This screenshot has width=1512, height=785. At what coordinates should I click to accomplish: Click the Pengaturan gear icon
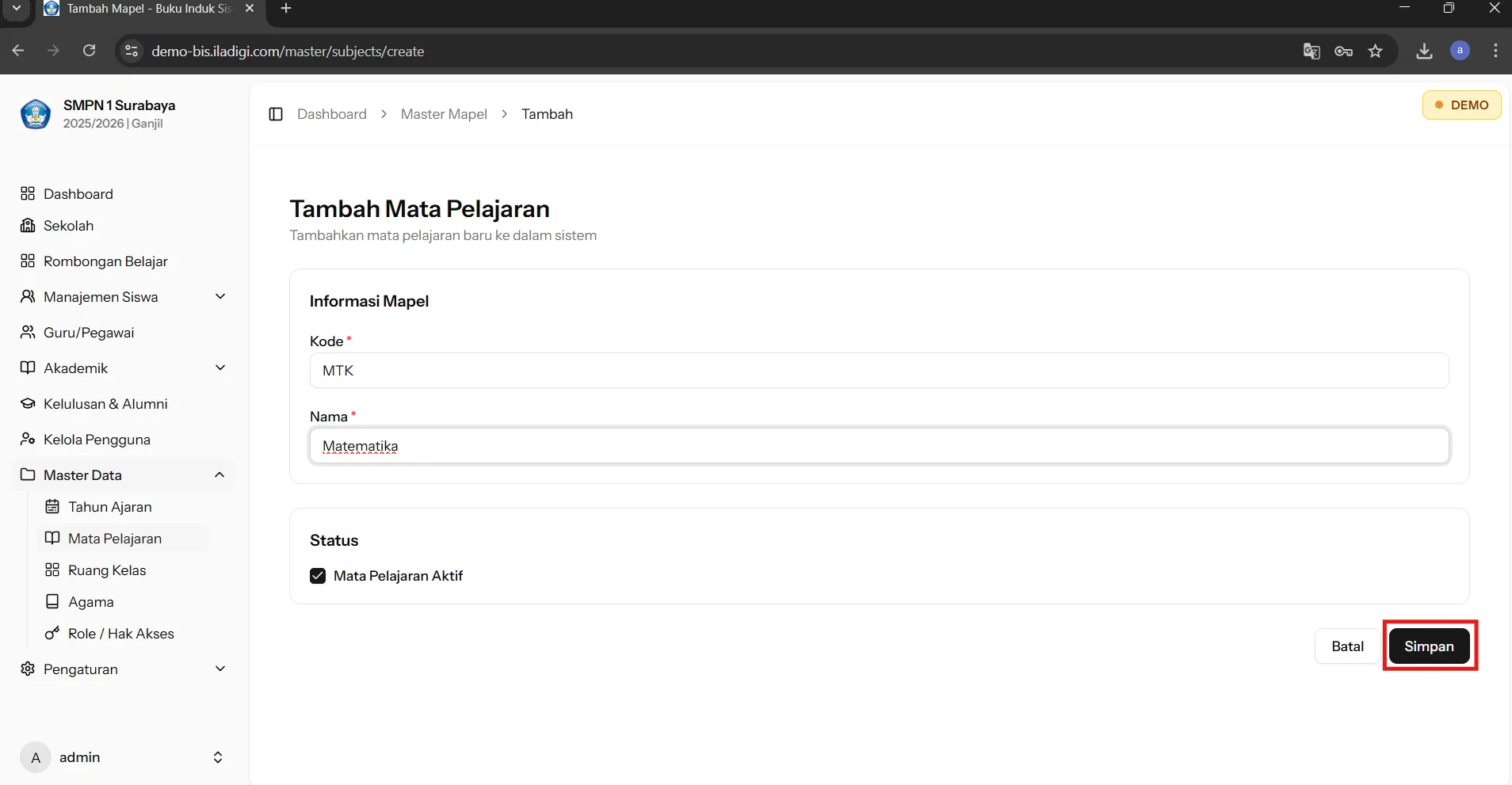(28, 669)
